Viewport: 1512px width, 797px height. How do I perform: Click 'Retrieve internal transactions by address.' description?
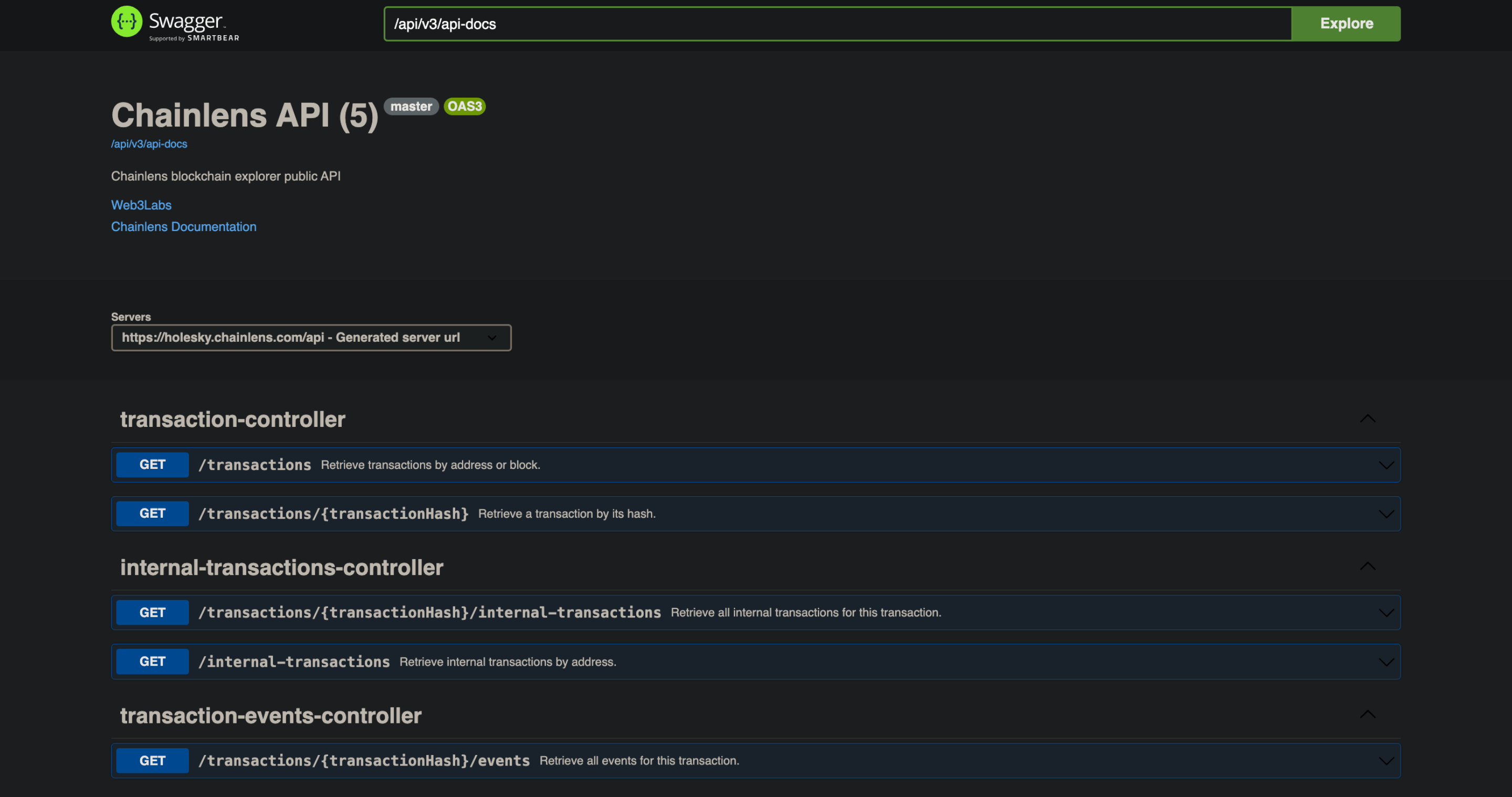508,662
